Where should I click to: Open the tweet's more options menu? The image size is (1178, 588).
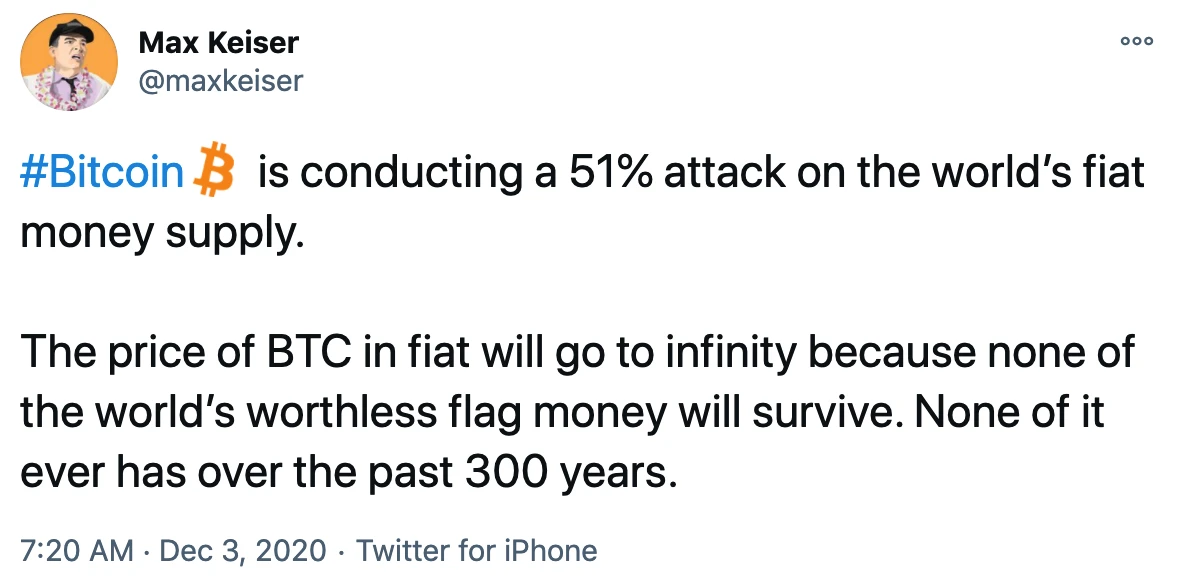[x=1136, y=42]
